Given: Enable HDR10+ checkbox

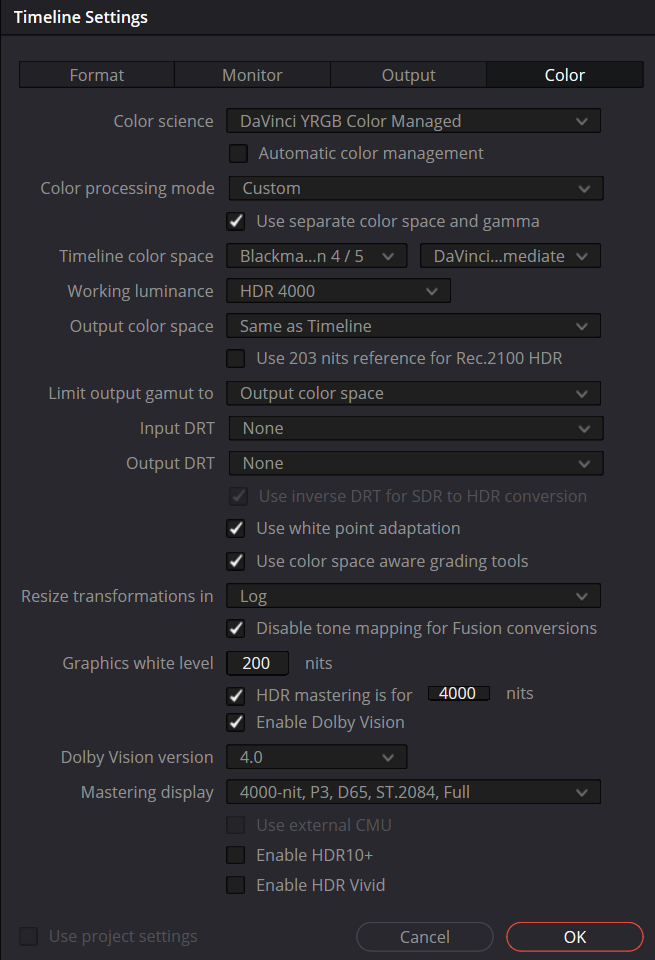Looking at the screenshot, I should coord(236,855).
